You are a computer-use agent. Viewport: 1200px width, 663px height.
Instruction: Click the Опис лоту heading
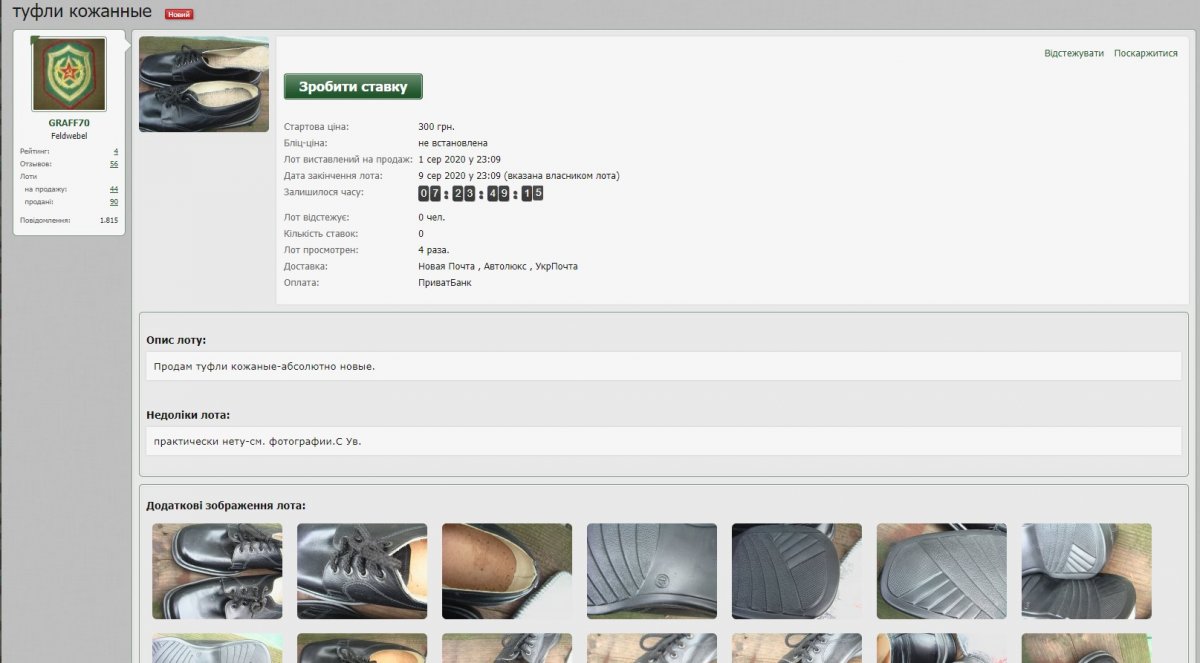(176, 341)
